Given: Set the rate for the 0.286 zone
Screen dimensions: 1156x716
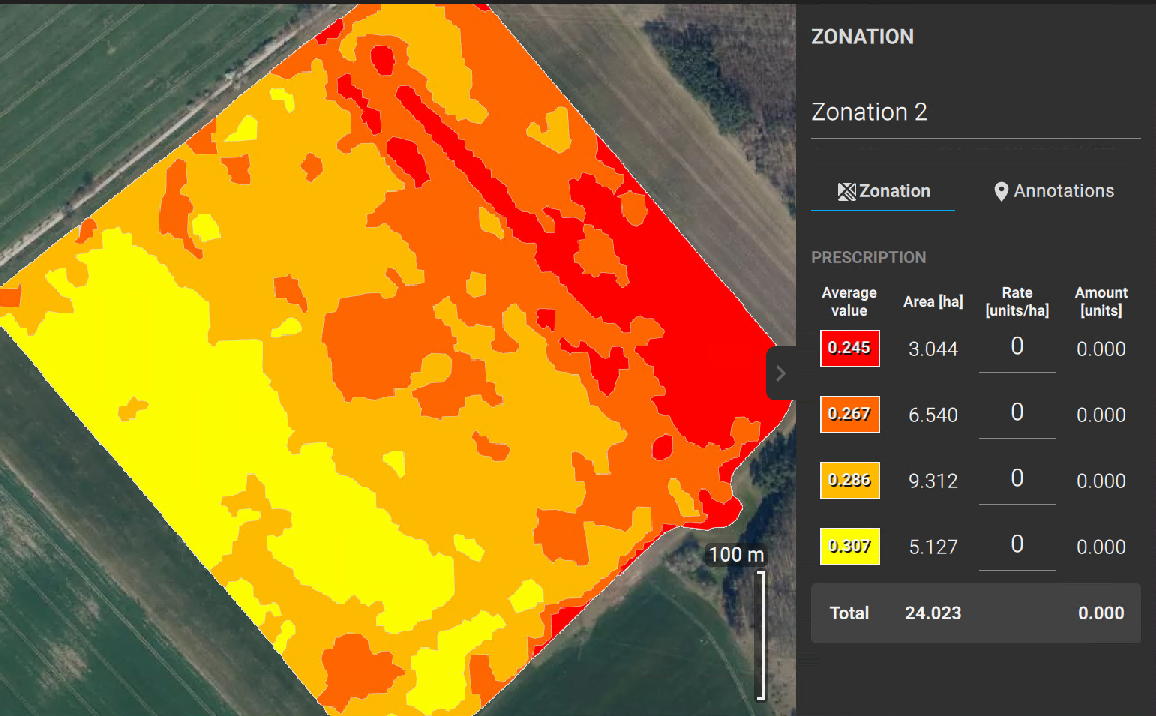Looking at the screenshot, I should tap(1016, 478).
